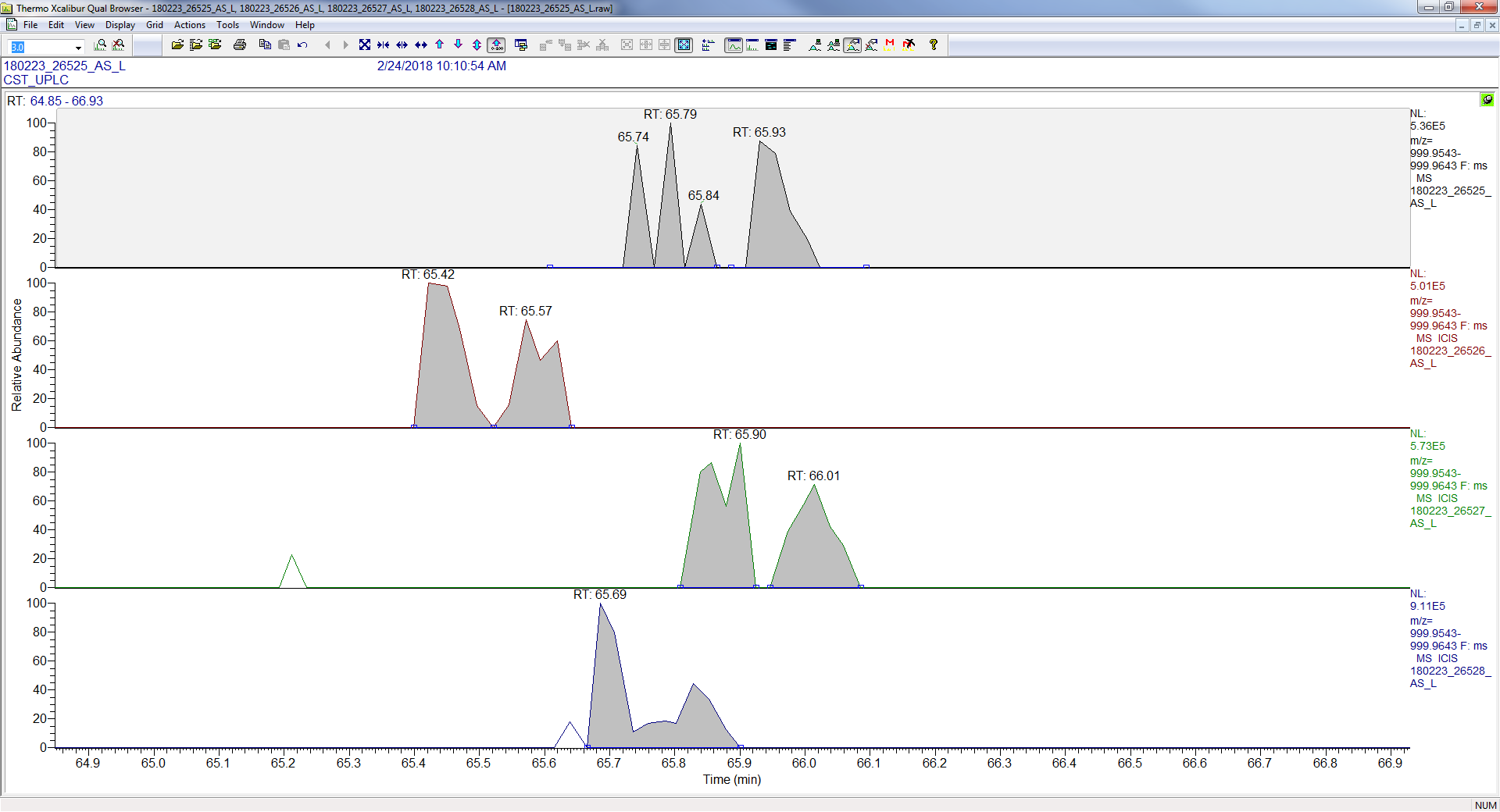Open the Display menu
Image resolution: width=1500 pixels, height=812 pixels.
120,25
